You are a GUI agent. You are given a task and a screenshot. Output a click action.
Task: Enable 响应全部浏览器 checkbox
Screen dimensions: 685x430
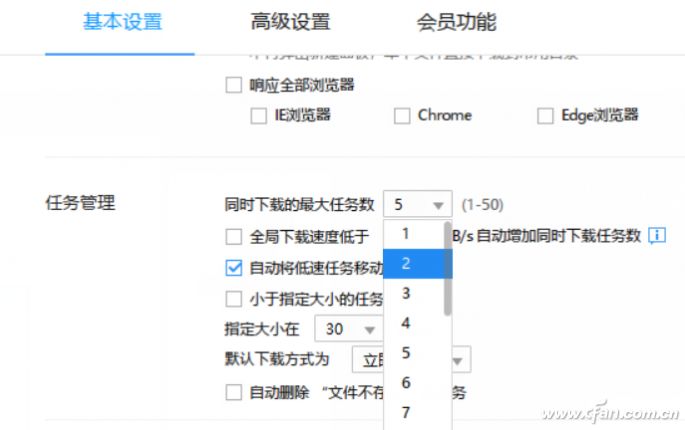[234, 85]
